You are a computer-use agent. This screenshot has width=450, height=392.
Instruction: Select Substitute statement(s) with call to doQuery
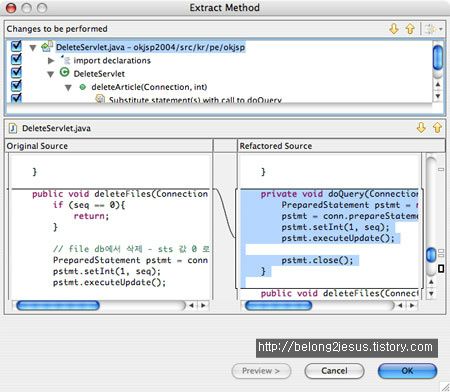click(x=195, y=100)
